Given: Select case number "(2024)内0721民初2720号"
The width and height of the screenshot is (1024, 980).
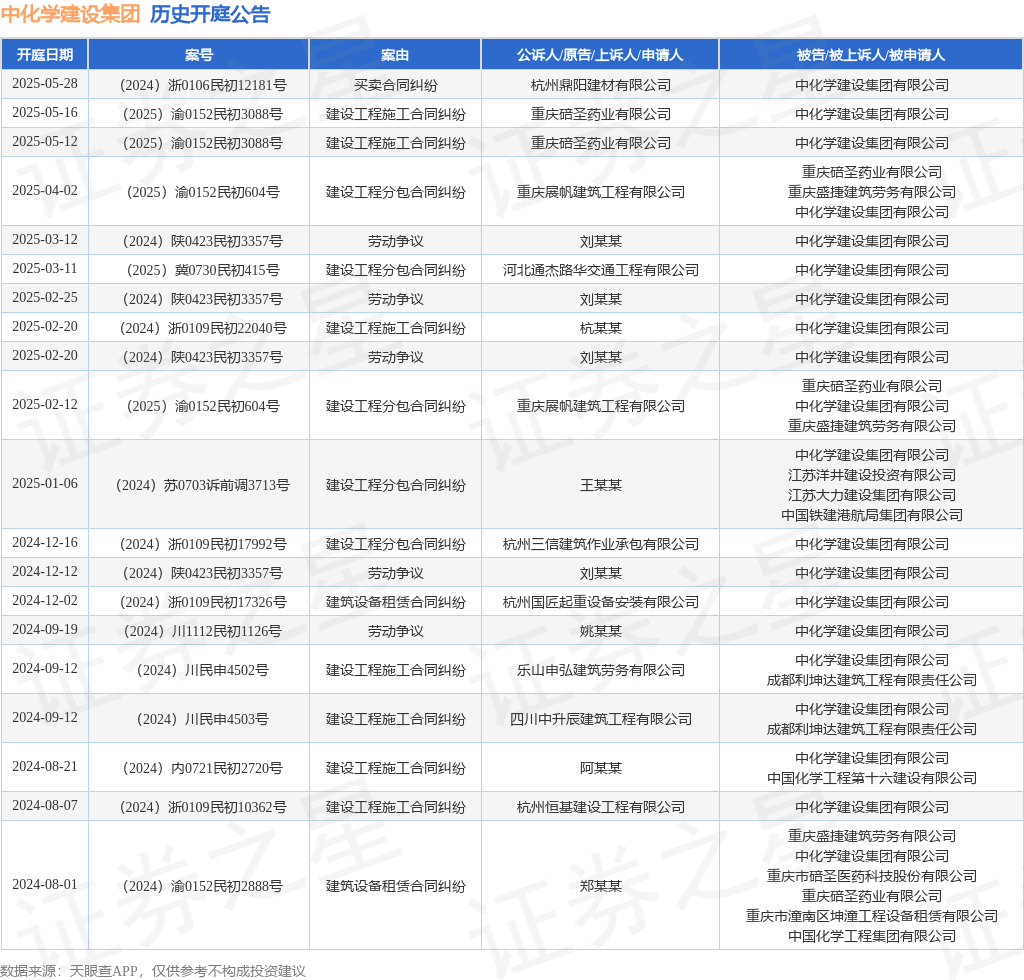Looking at the screenshot, I should click(202, 768).
